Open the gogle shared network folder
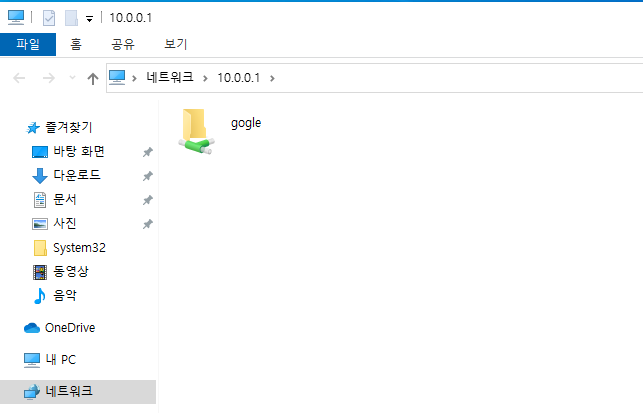643x413 pixels. 220,130
